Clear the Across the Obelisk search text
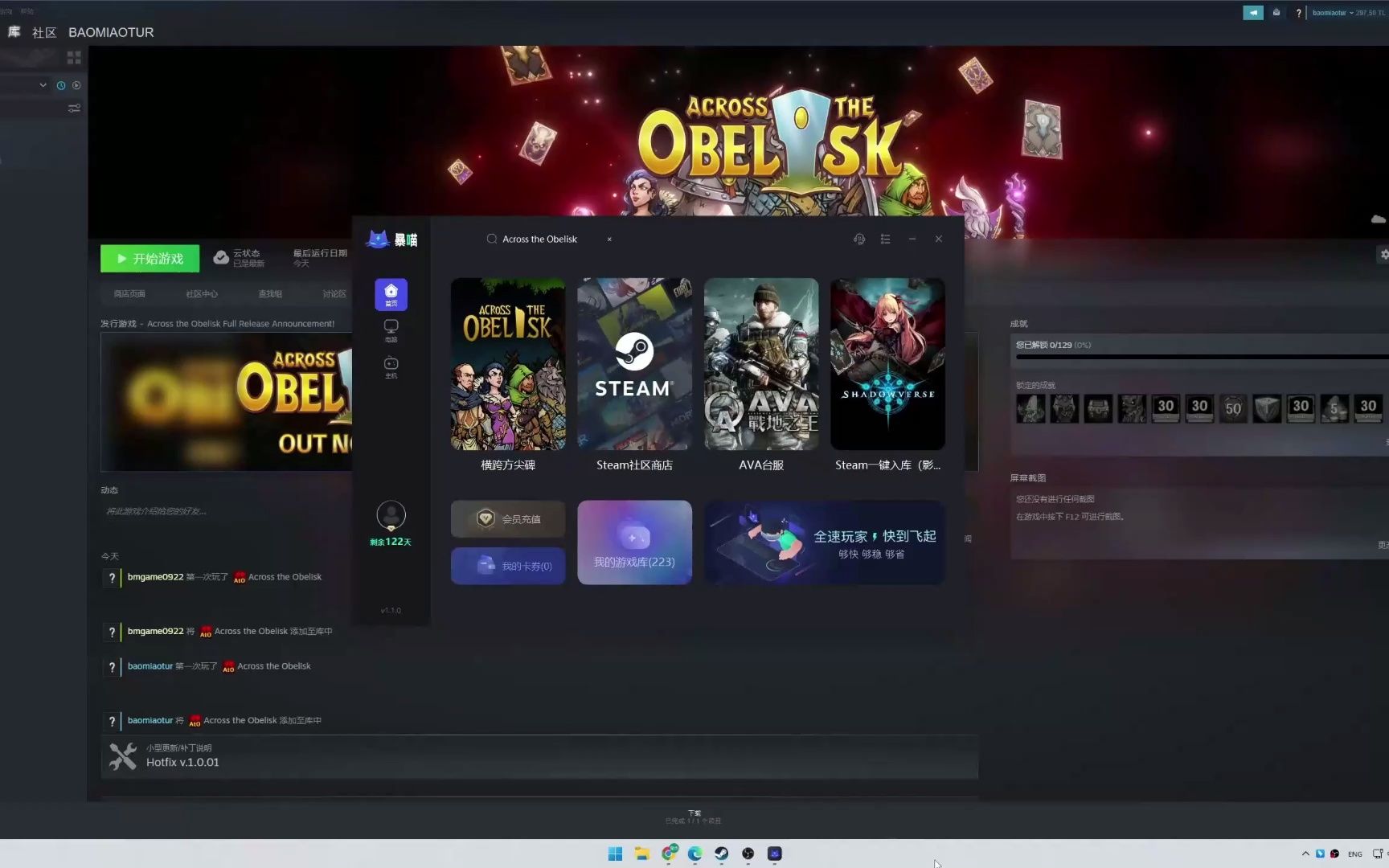1389x868 pixels. (x=609, y=239)
